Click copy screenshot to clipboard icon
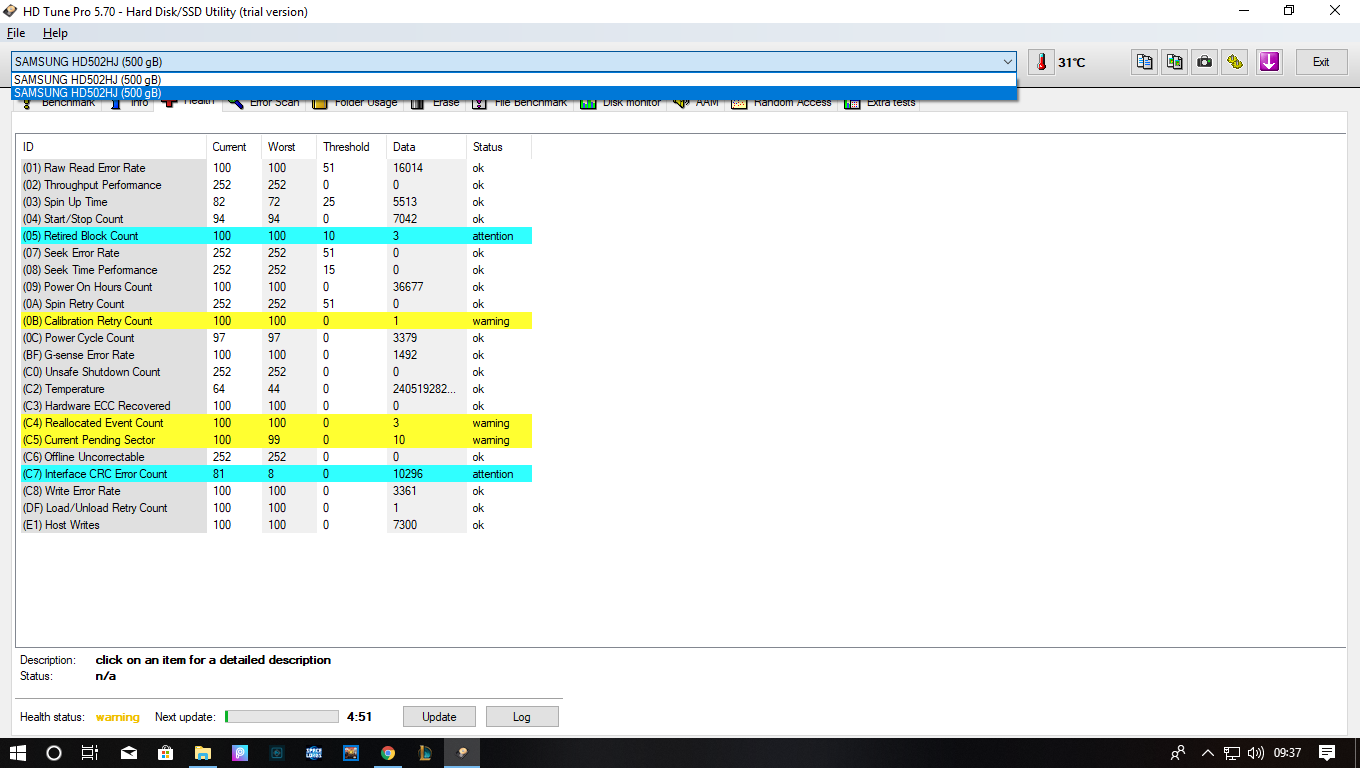Screen dimensions: 1360x768 click(1175, 62)
